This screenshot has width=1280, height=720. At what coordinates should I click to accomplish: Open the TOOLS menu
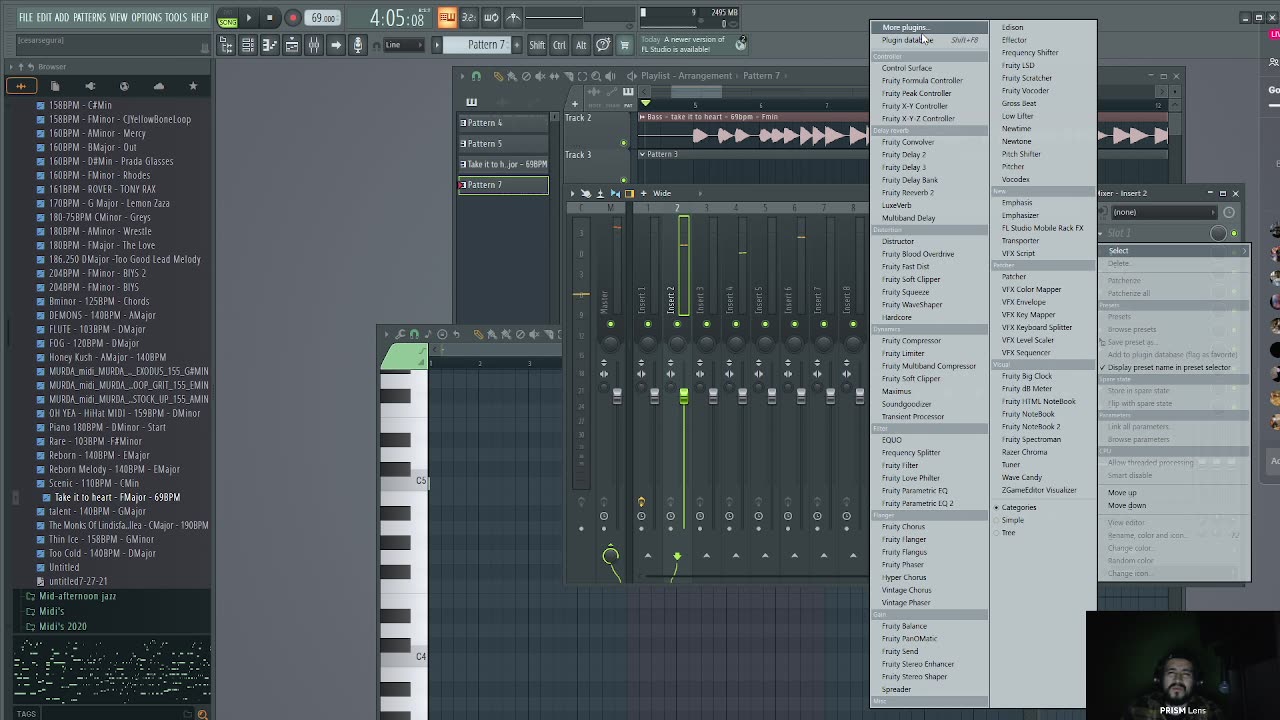tap(176, 18)
